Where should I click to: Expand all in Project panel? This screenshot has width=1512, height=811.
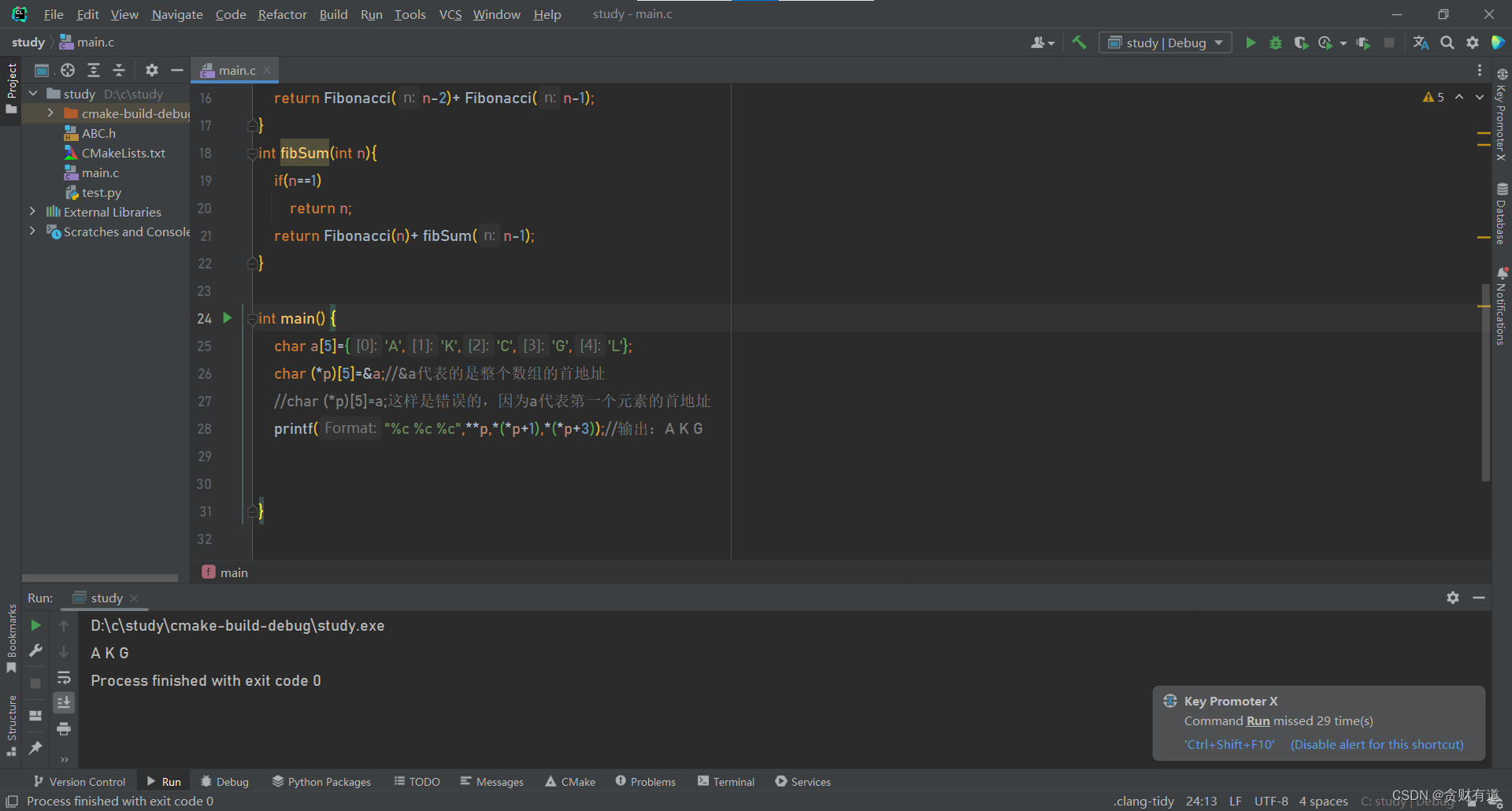tap(94, 70)
